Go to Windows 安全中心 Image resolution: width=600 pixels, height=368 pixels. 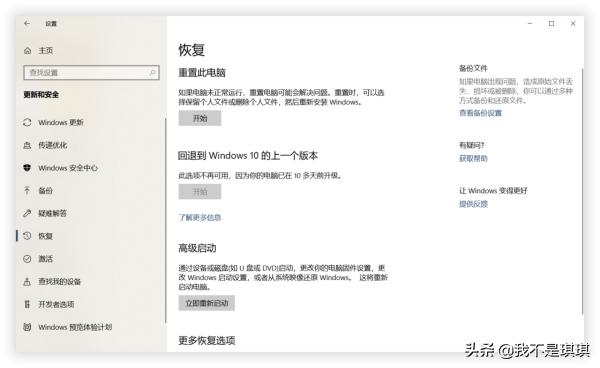[68, 168]
